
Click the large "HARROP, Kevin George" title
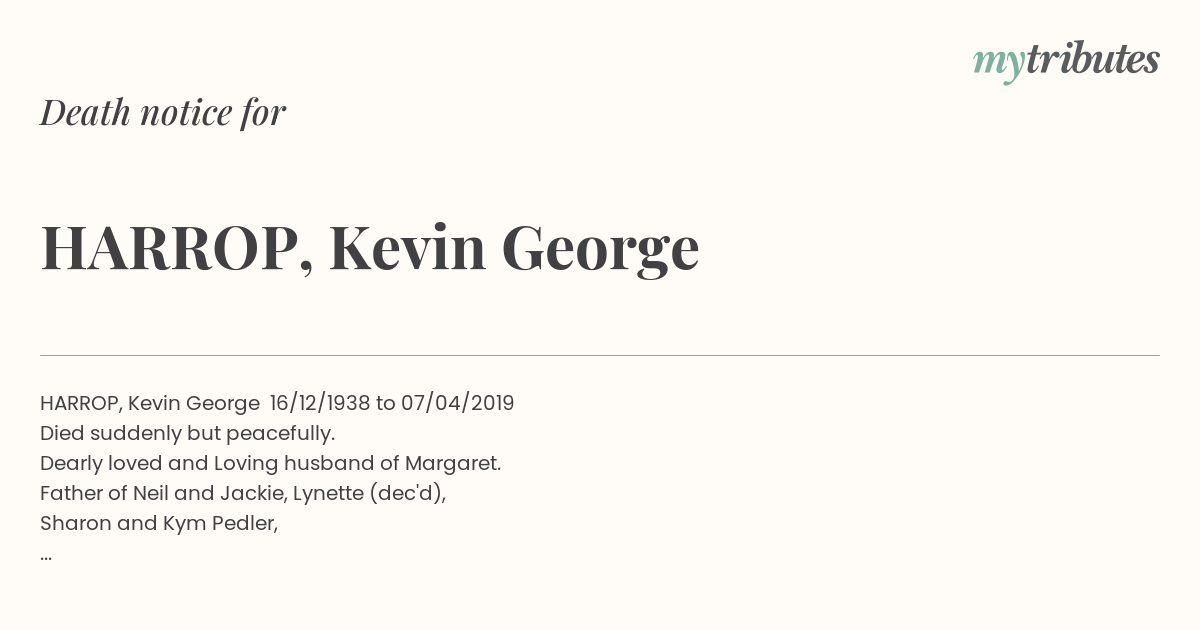(x=369, y=248)
